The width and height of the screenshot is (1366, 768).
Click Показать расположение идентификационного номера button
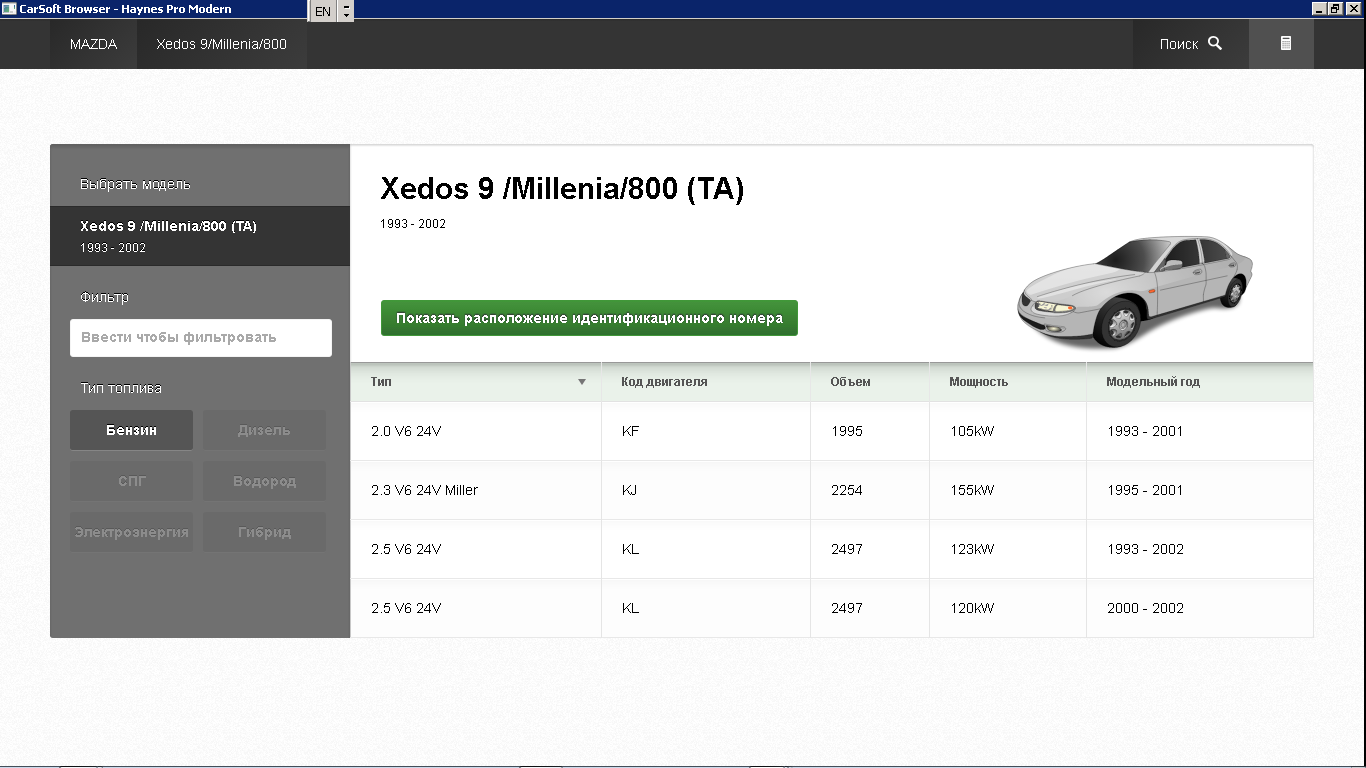click(589, 318)
